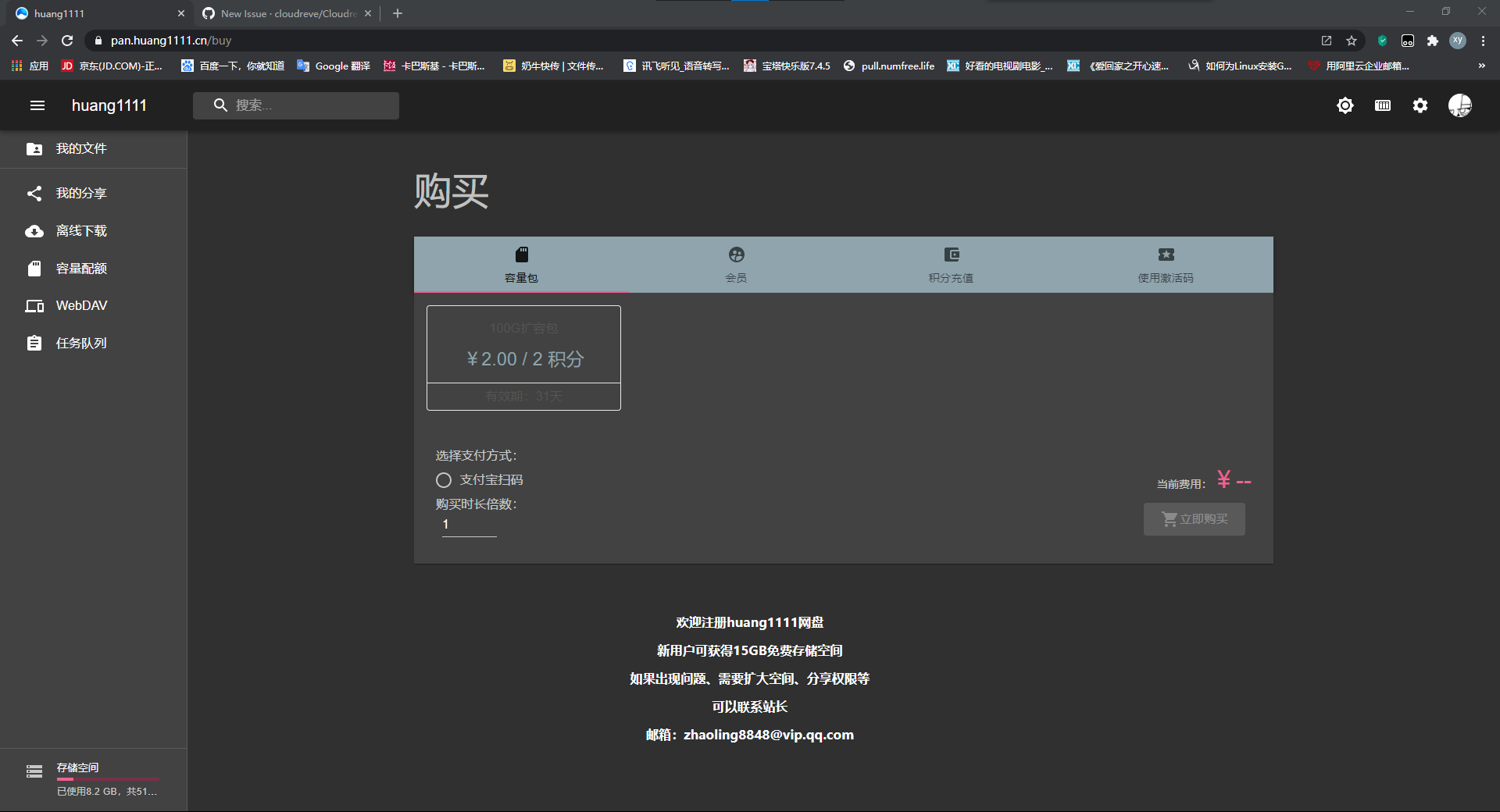
Task: Click the user avatar icon
Action: tap(1459, 105)
